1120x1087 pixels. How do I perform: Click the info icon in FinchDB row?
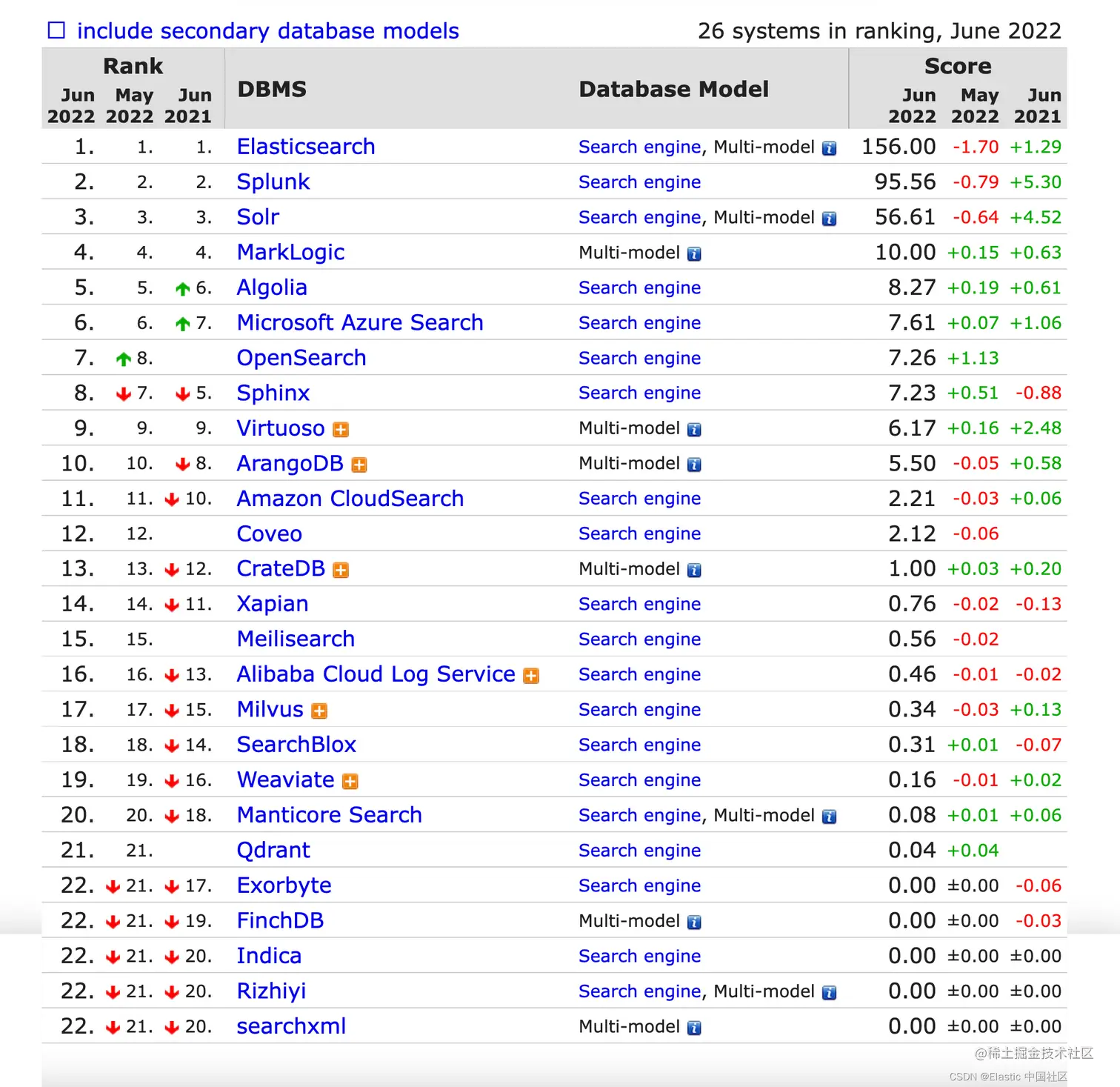click(694, 923)
